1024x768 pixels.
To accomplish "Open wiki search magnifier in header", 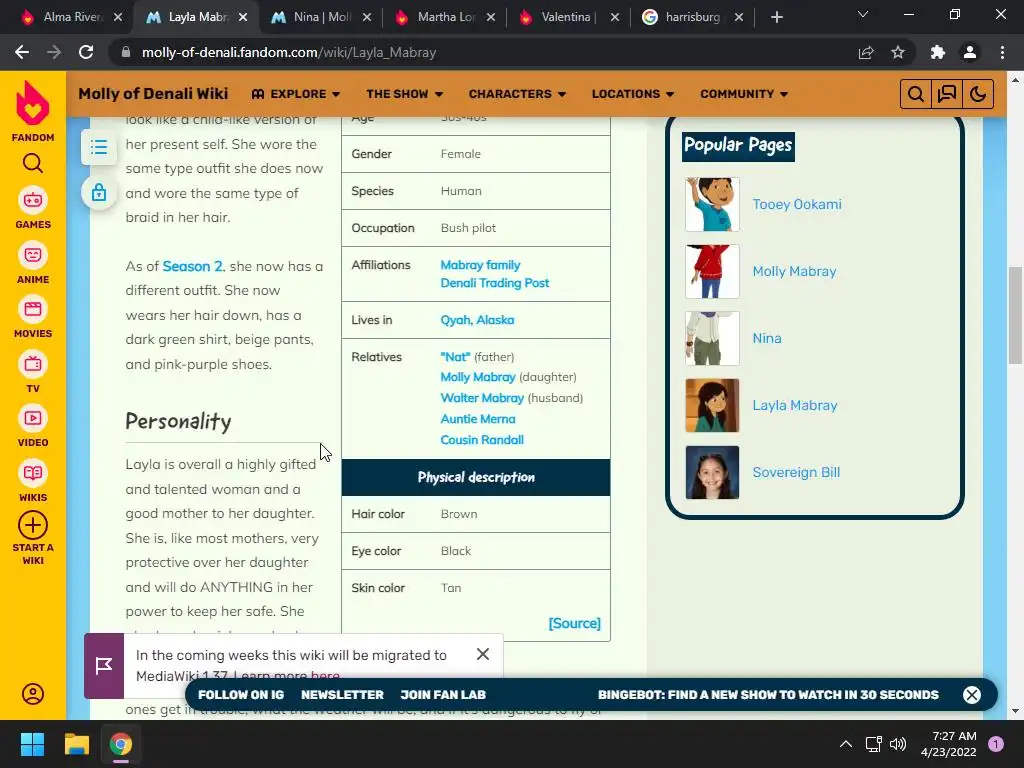I will pyautogui.click(x=916, y=94).
